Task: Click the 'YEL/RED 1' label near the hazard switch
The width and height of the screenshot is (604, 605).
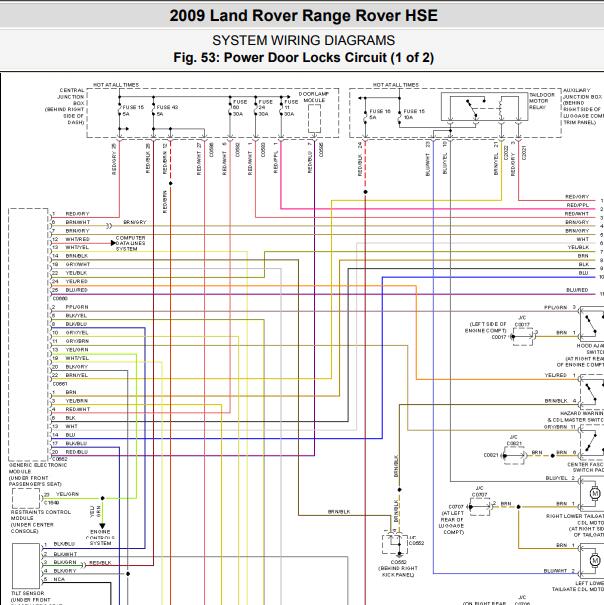Action: coord(560,375)
